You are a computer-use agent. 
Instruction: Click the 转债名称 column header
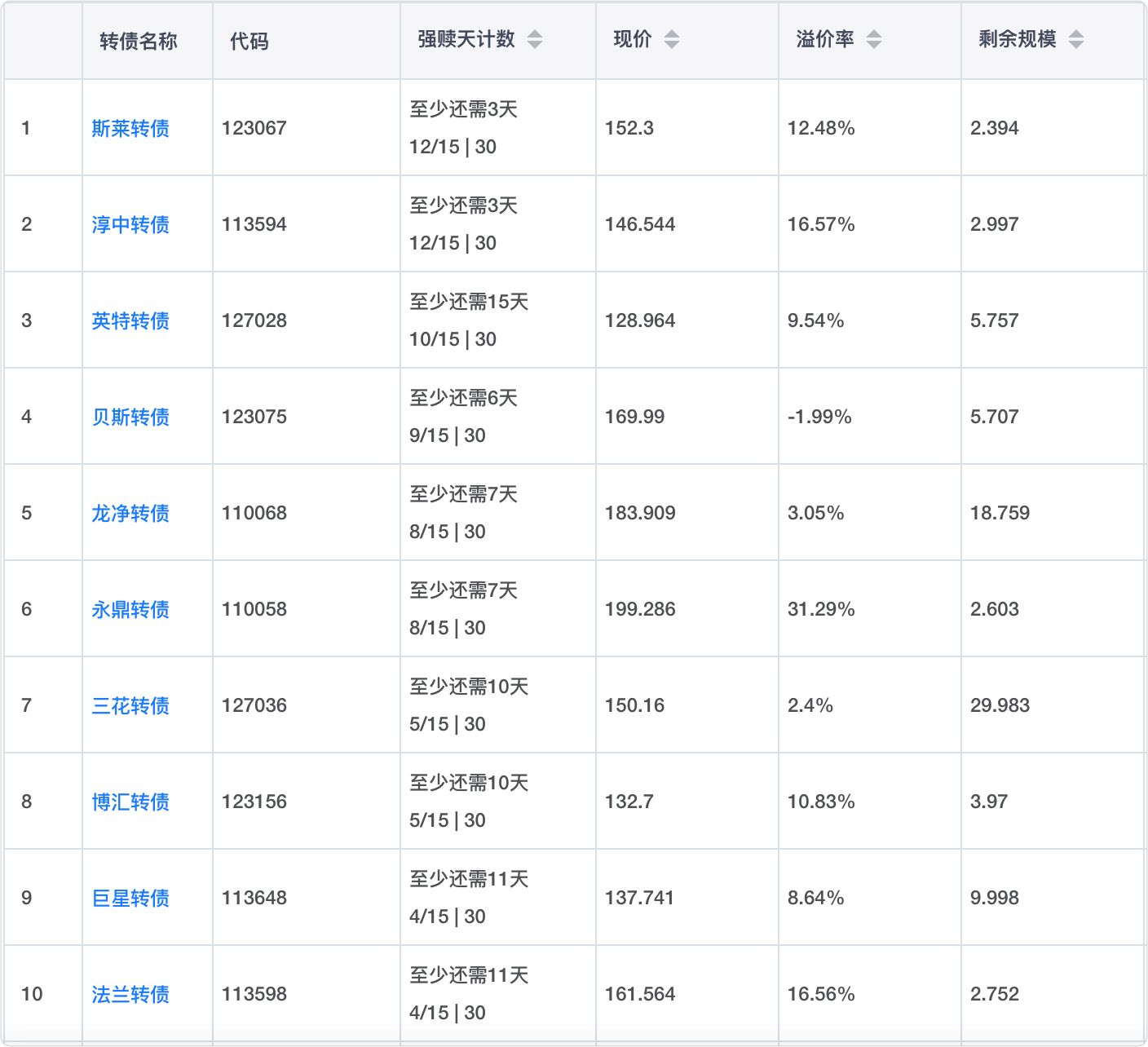pyautogui.click(x=139, y=41)
